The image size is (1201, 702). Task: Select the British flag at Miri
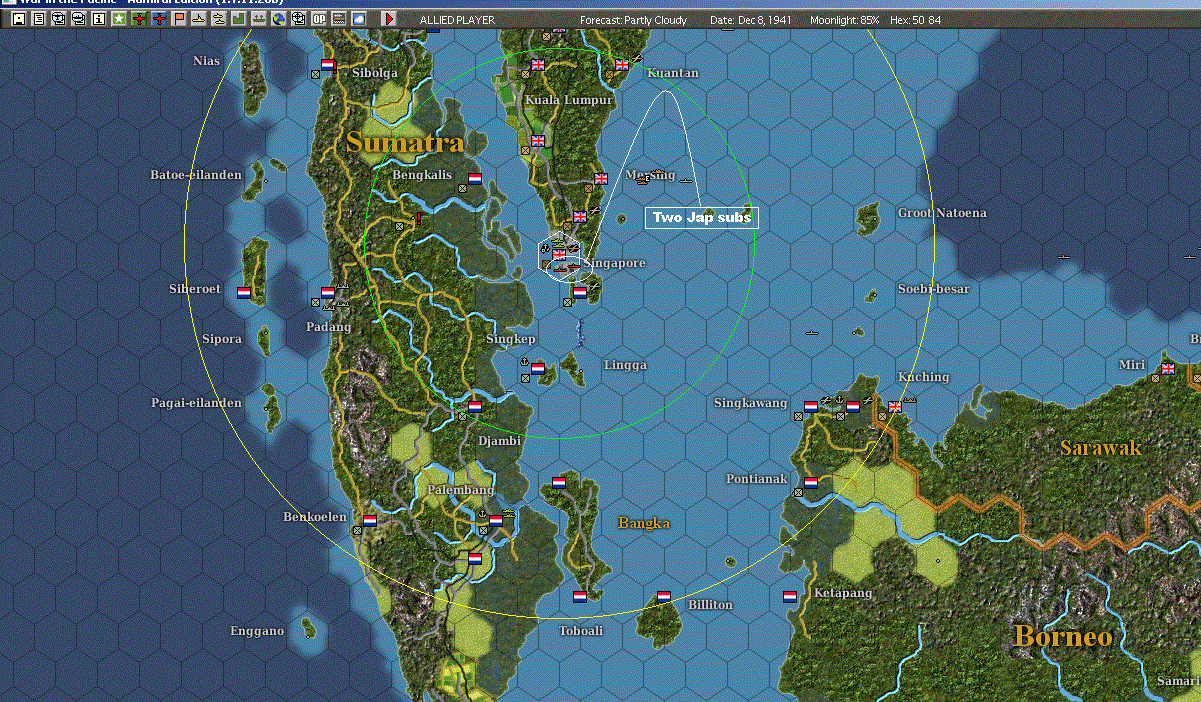pyautogui.click(x=1167, y=369)
